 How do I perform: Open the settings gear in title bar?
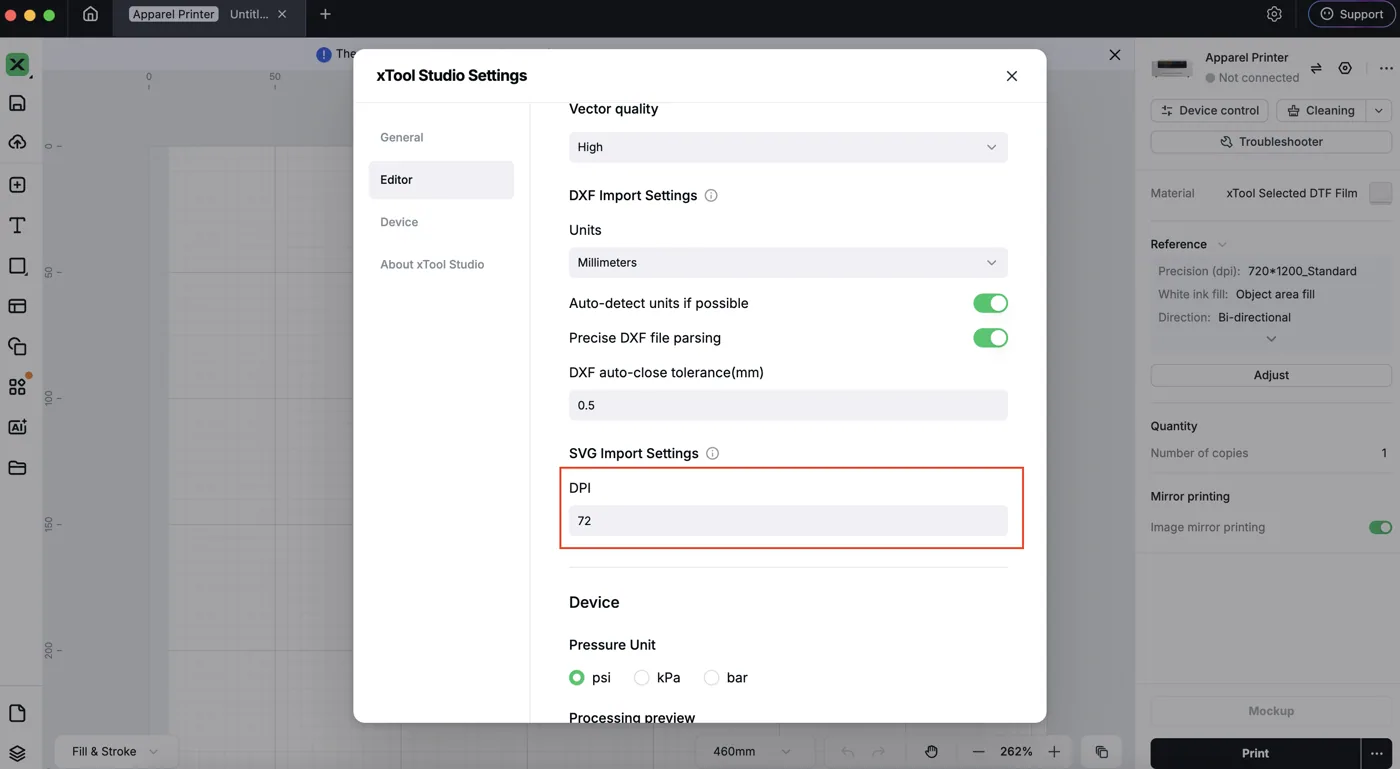click(1274, 14)
